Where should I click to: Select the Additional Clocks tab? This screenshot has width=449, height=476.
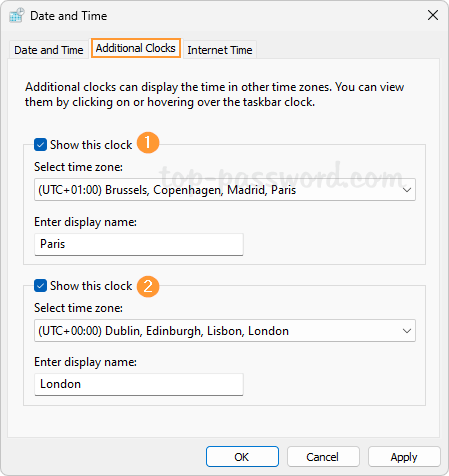[136, 48]
